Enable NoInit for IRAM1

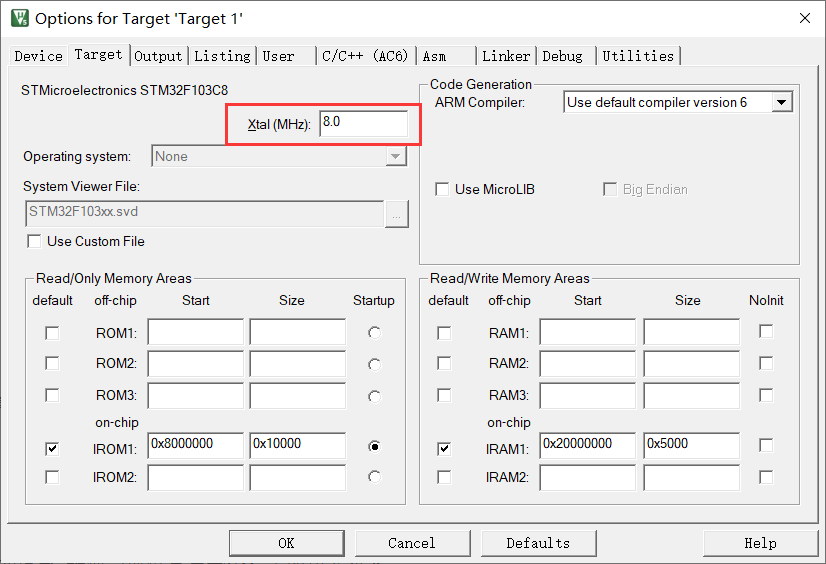pos(766,446)
